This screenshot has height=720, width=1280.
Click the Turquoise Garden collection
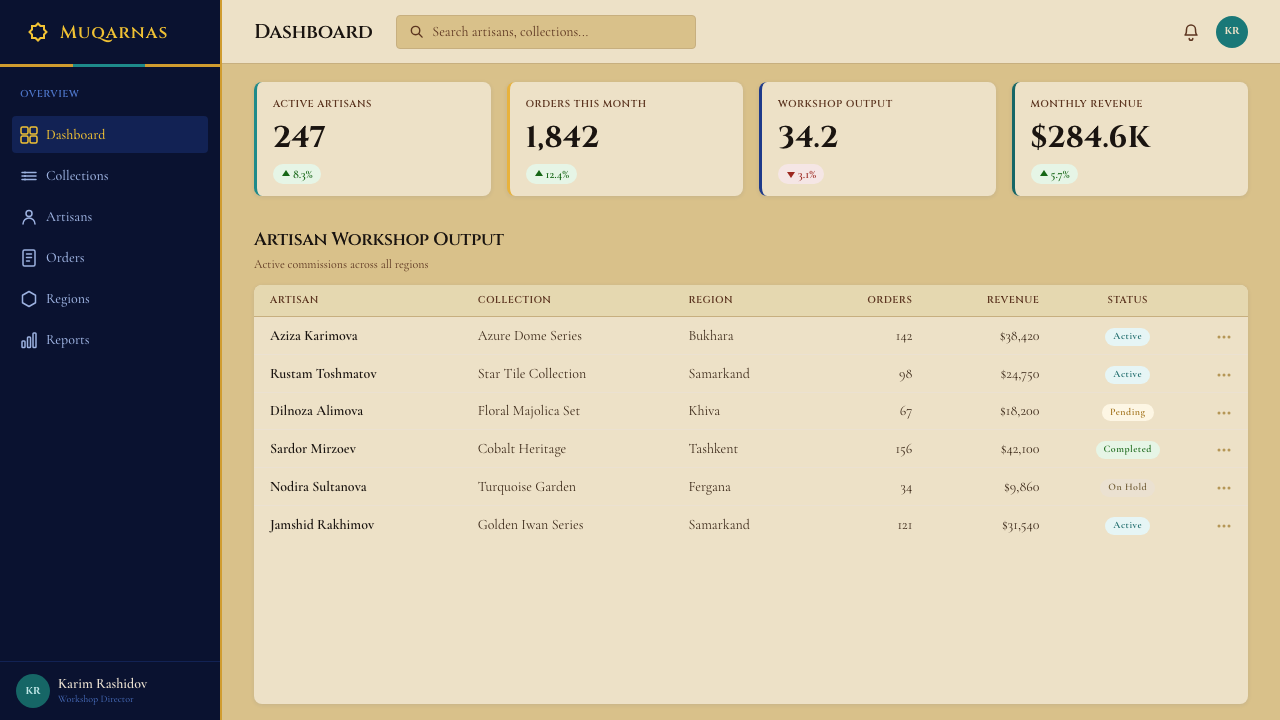click(x=527, y=487)
